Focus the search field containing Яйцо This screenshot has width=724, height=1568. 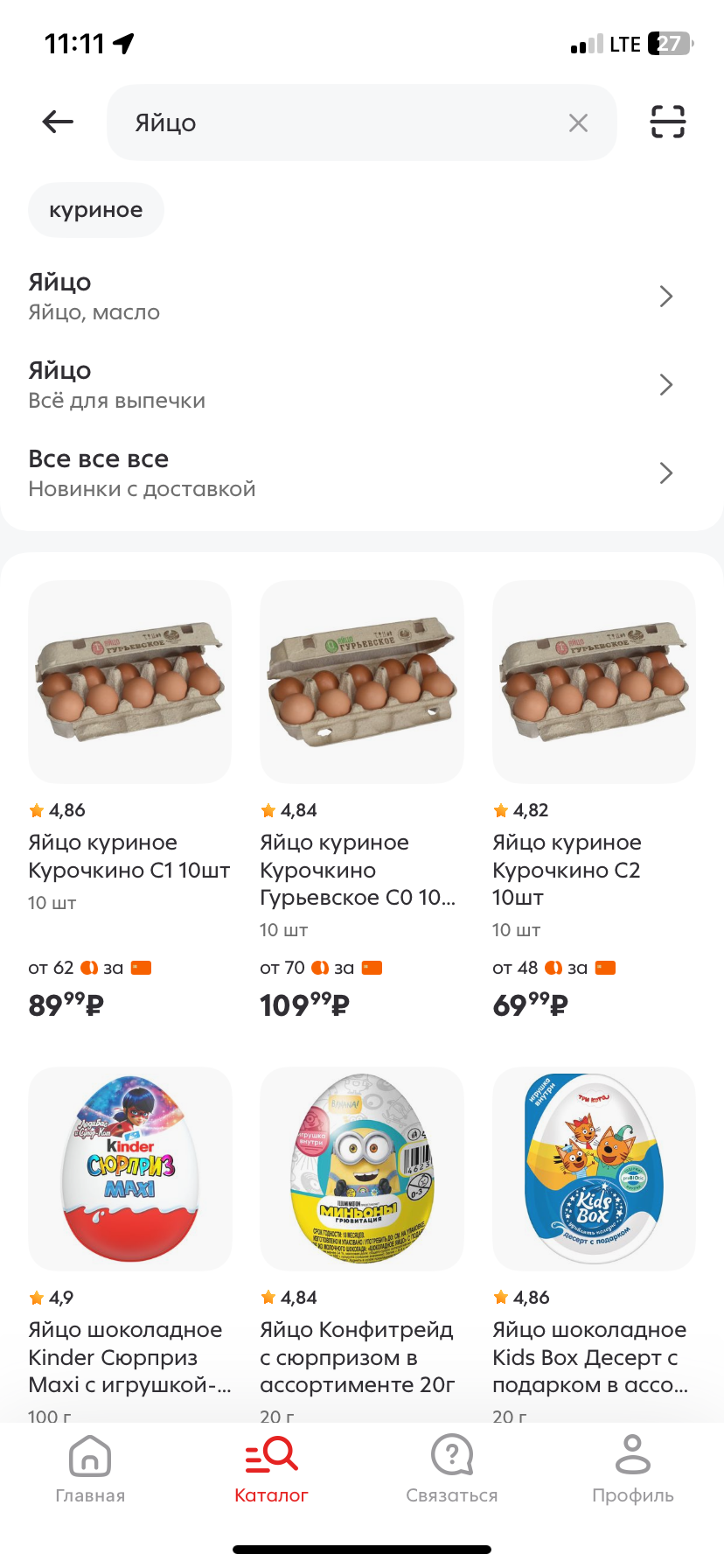[x=362, y=122]
